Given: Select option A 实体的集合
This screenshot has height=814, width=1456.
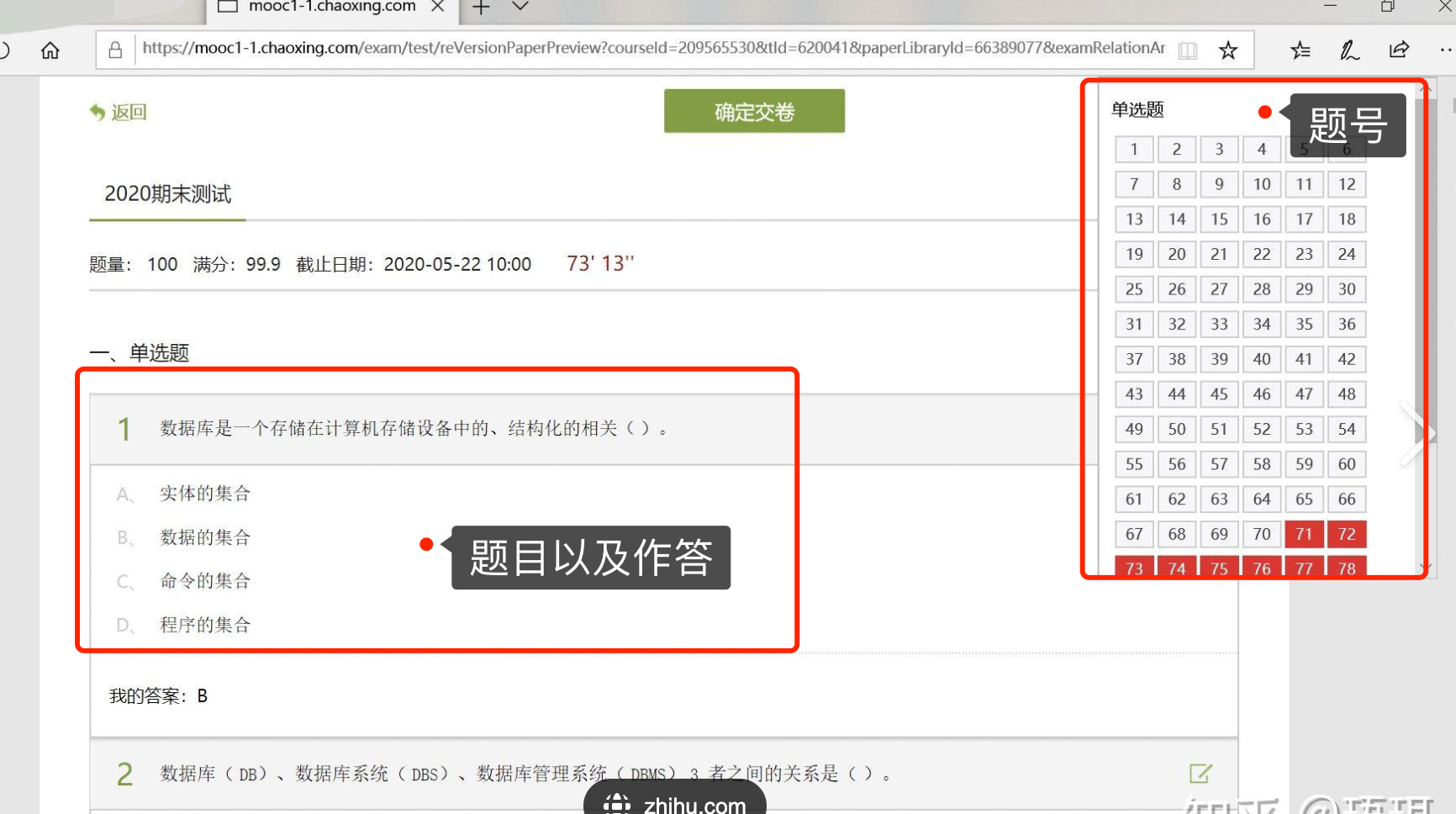Looking at the screenshot, I should (205, 494).
